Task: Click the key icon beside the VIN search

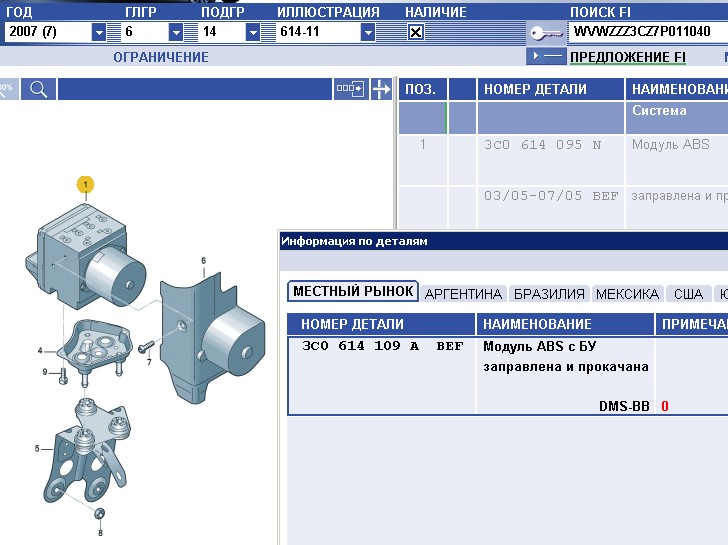Action: click(547, 32)
